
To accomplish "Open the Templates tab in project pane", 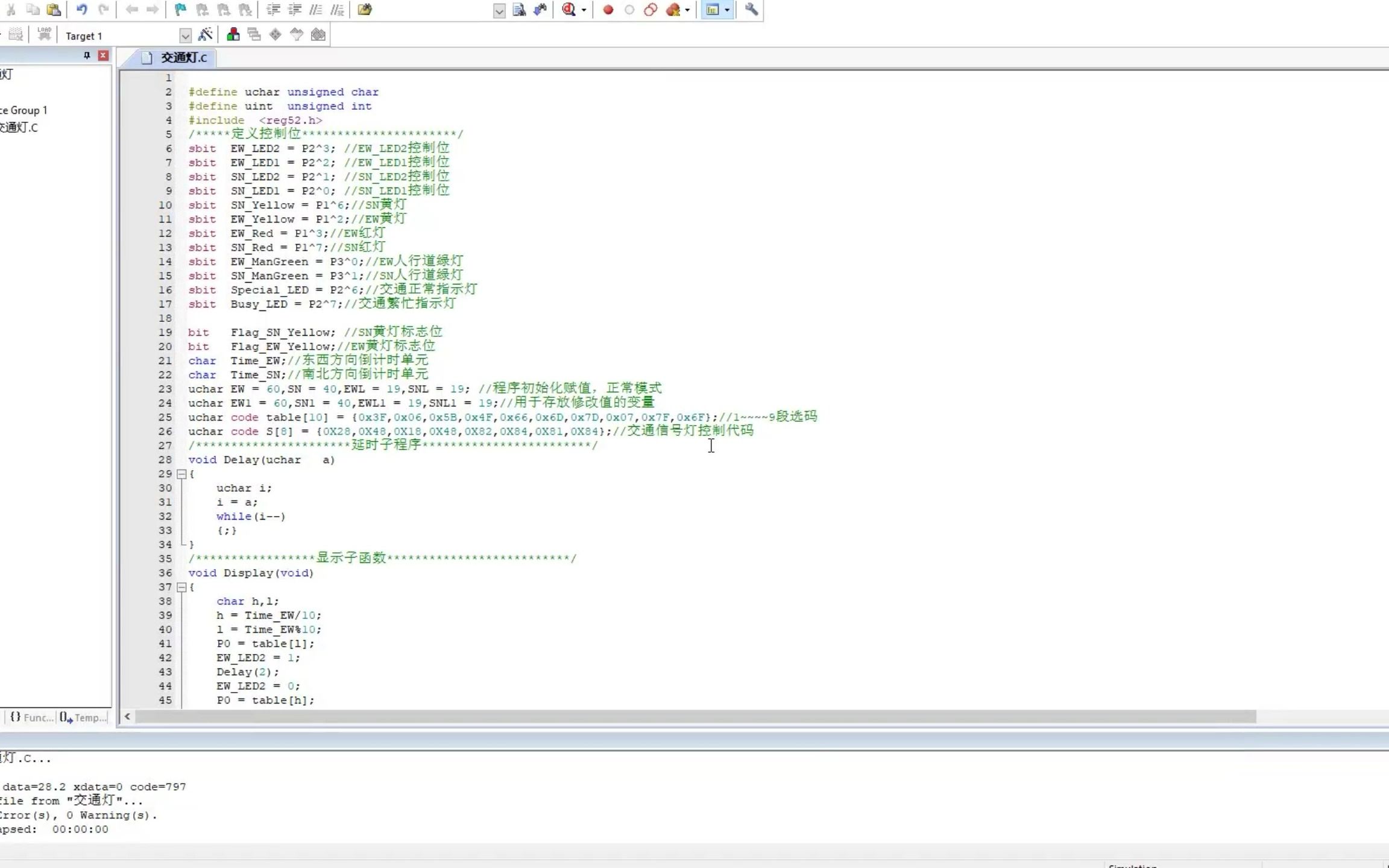I will pyautogui.click(x=84, y=717).
